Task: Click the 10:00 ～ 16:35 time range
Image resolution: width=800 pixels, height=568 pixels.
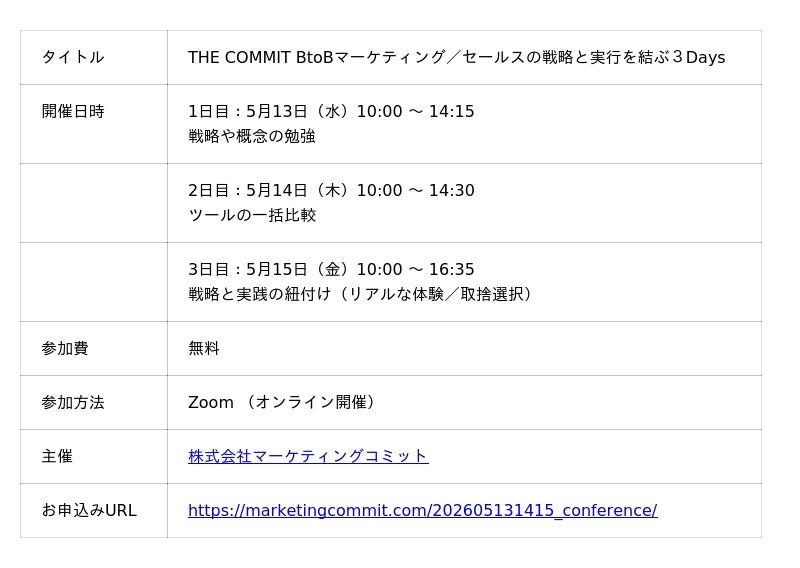Action: [x=416, y=269]
